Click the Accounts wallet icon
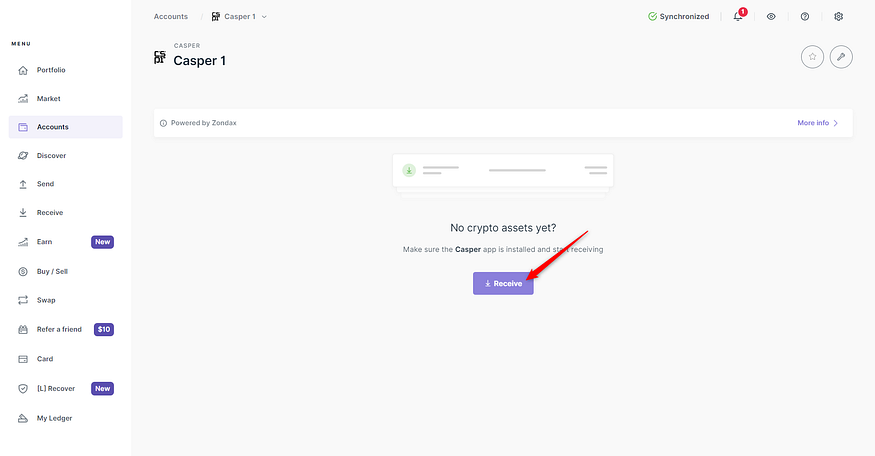Image resolution: width=875 pixels, height=456 pixels. 23,127
